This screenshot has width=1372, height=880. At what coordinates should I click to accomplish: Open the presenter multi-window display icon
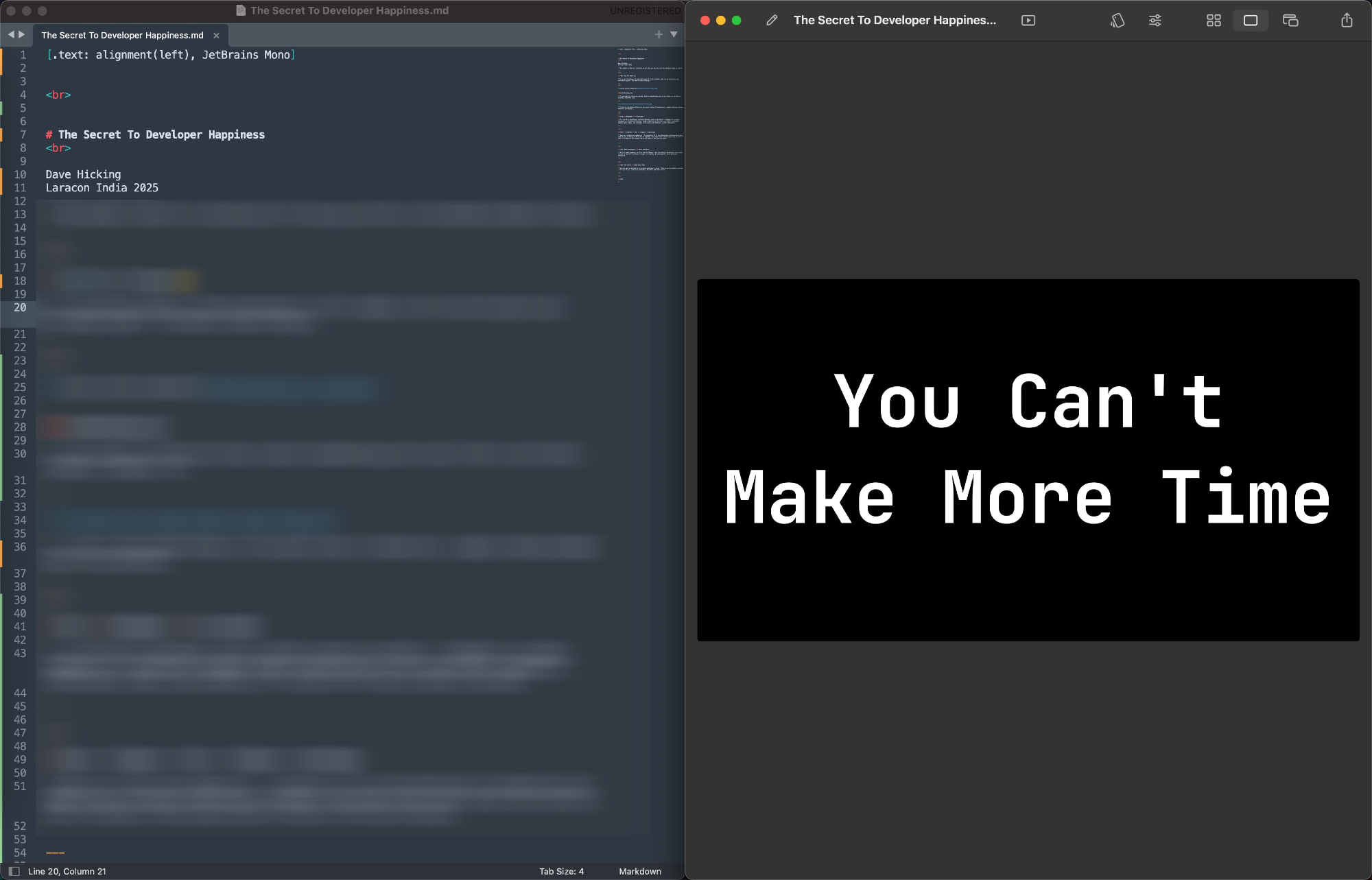click(x=1290, y=21)
